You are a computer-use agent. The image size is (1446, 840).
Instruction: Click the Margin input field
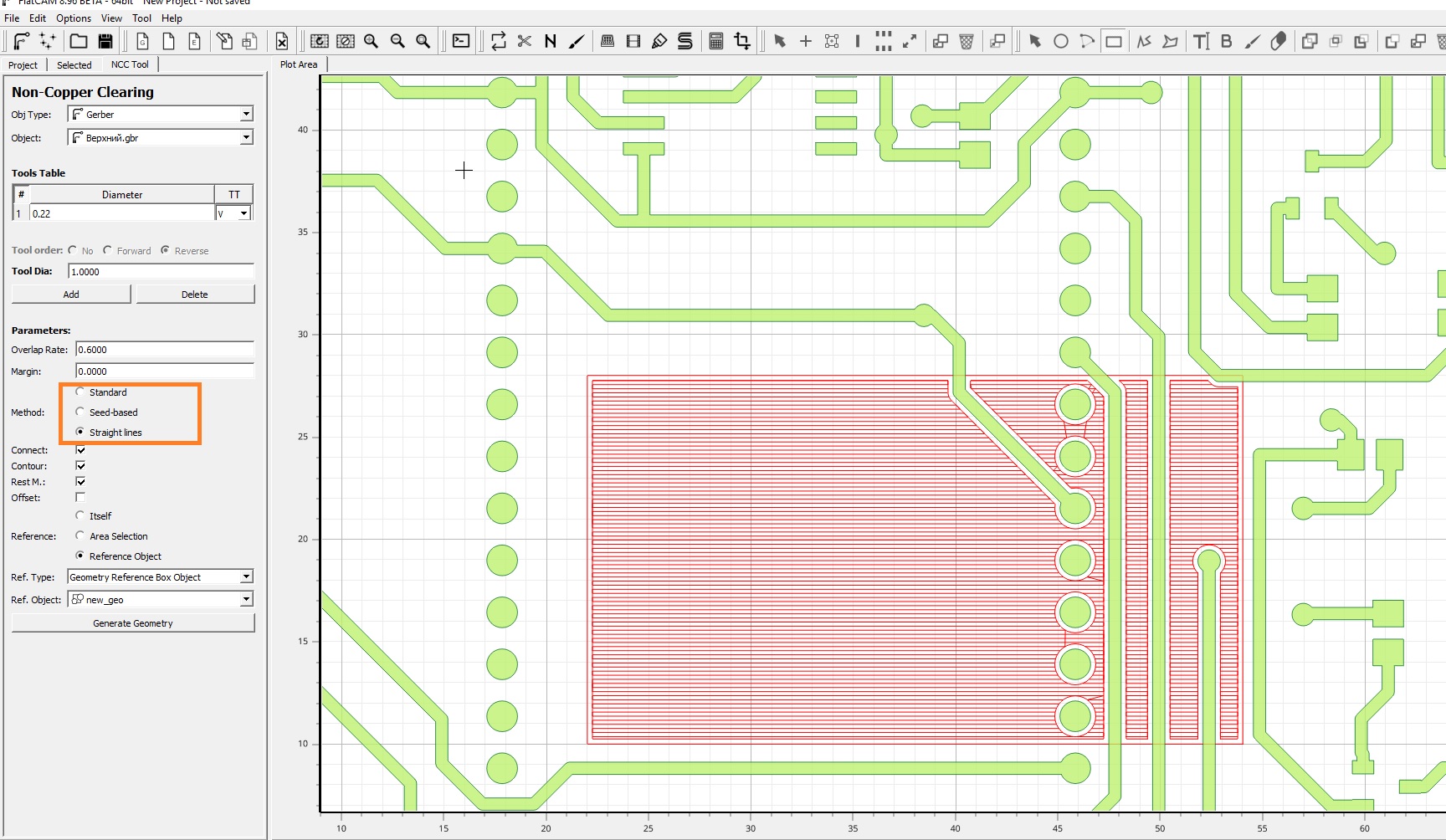pyautogui.click(x=165, y=371)
